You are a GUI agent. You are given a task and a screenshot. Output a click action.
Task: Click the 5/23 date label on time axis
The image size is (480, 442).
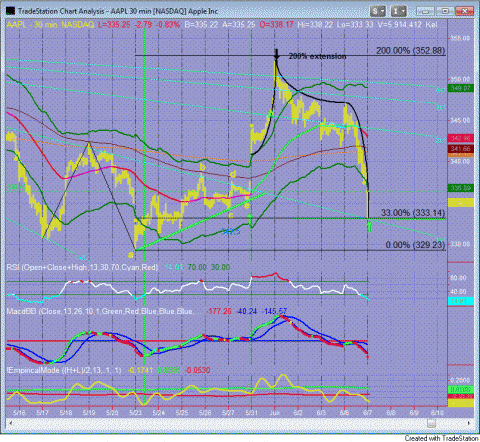coord(135,413)
